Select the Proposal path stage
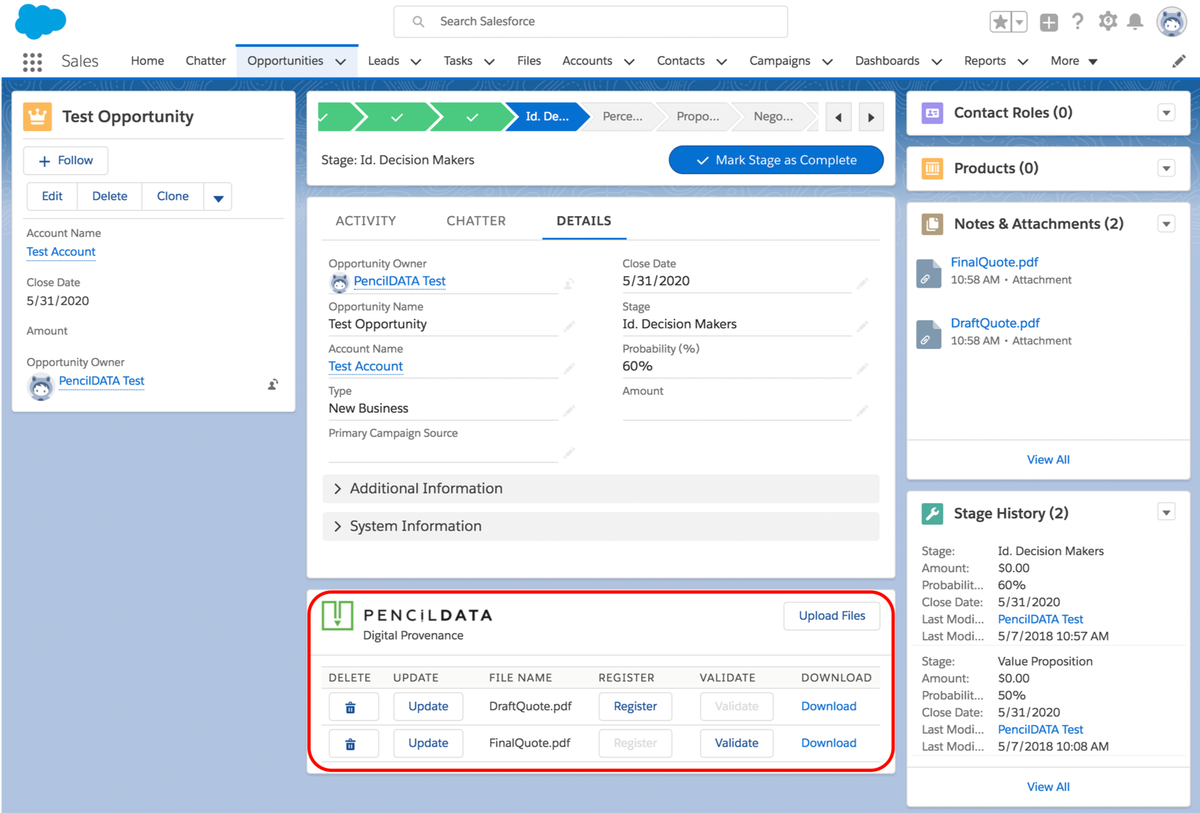 [x=697, y=117]
